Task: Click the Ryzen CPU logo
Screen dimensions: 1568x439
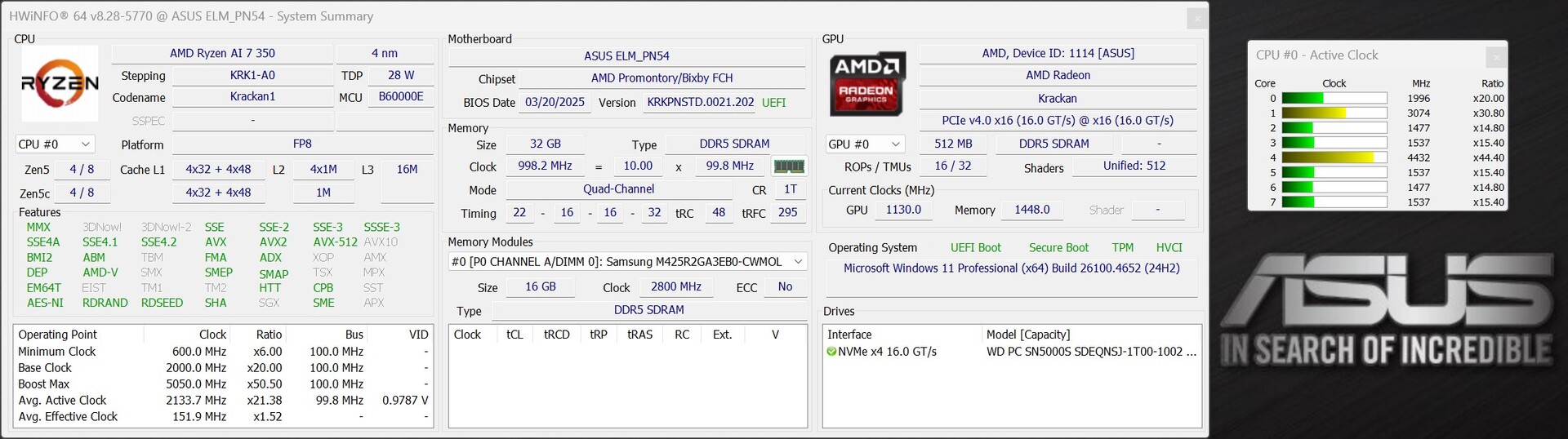Action: point(60,83)
